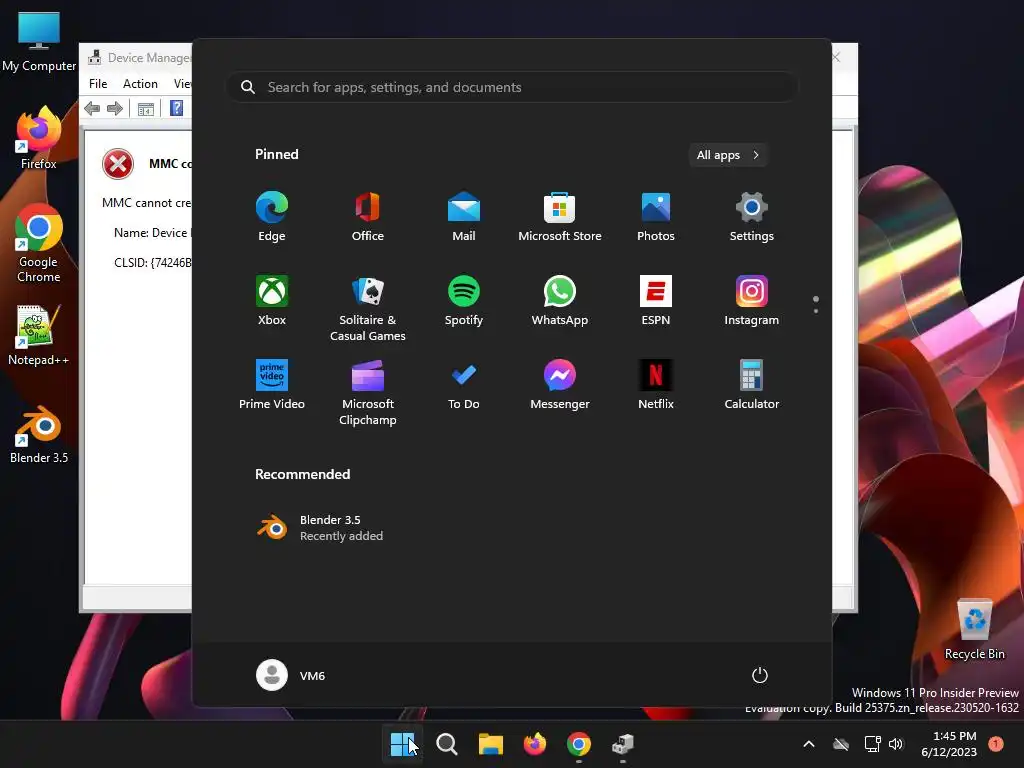
Task: Select Google Chrome desktop shortcut
Action: 39,243
